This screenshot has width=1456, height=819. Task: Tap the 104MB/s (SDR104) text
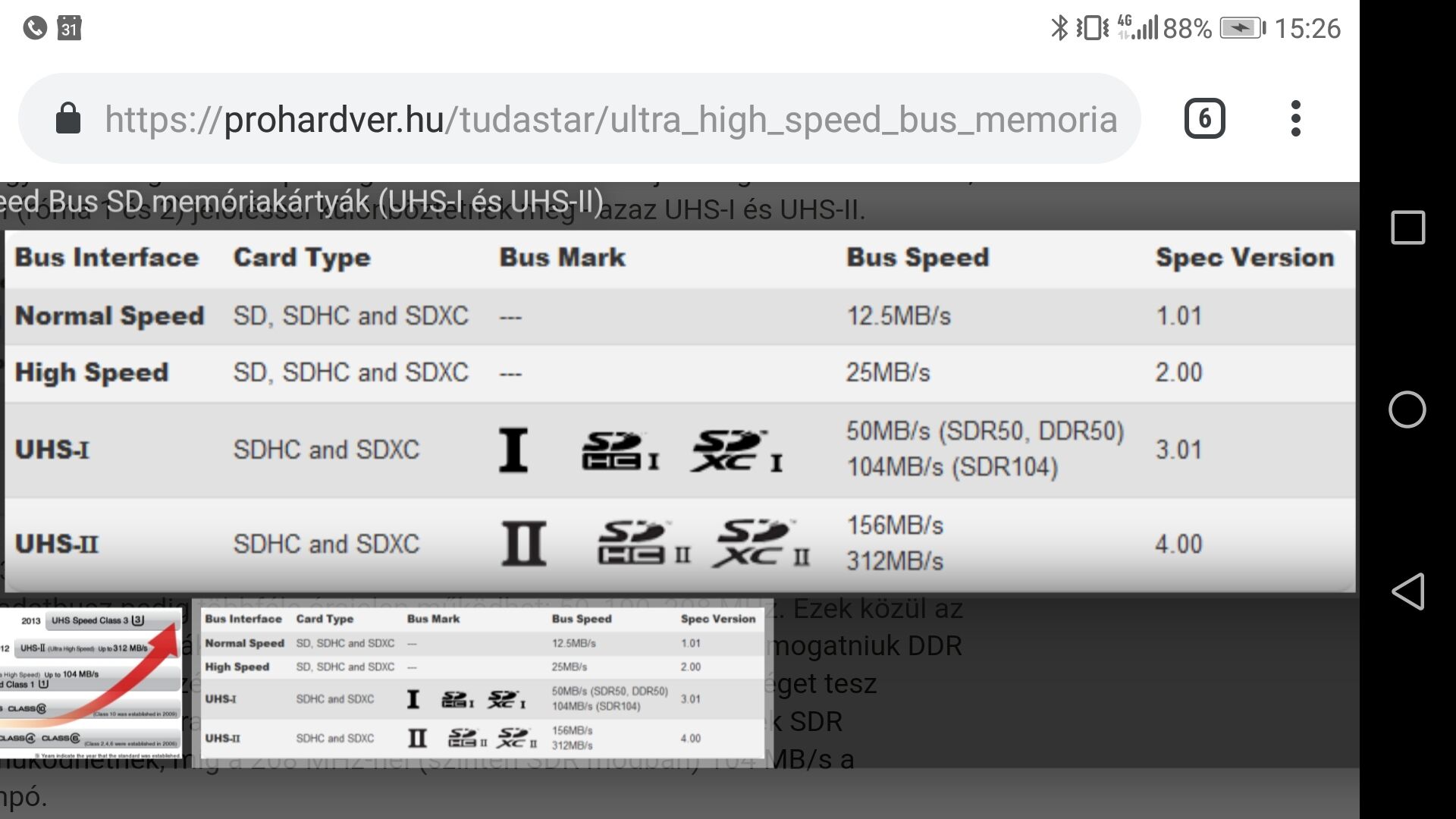(952, 466)
